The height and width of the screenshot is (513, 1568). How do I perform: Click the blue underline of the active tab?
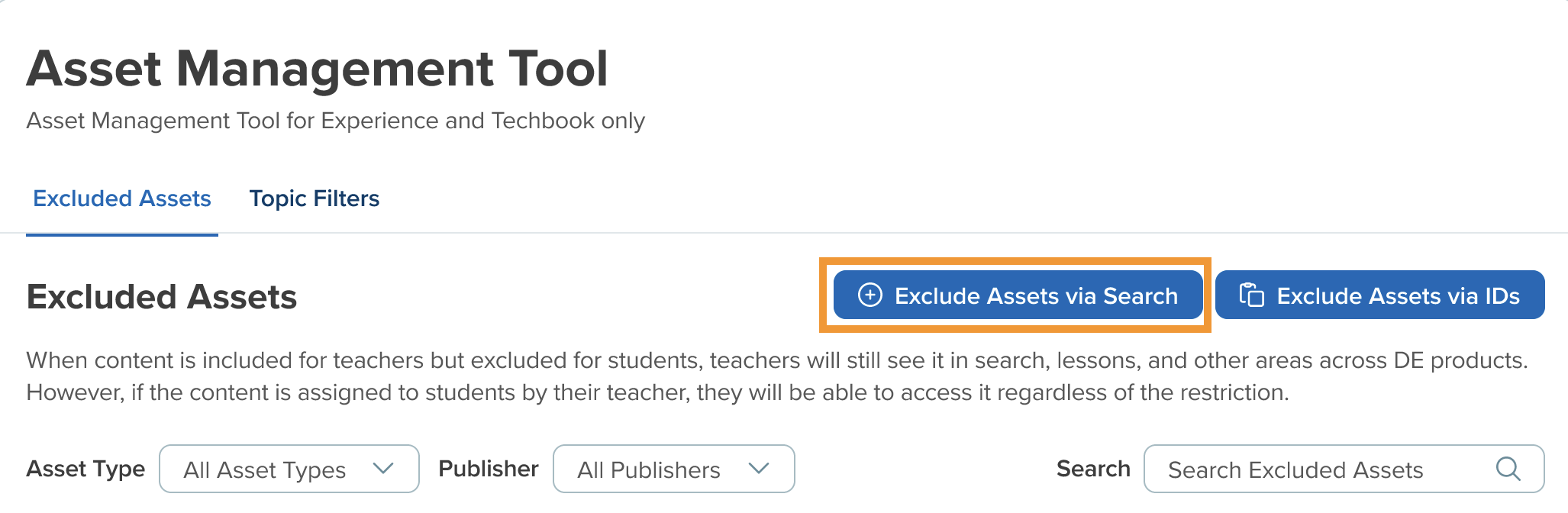pyautogui.click(x=122, y=234)
